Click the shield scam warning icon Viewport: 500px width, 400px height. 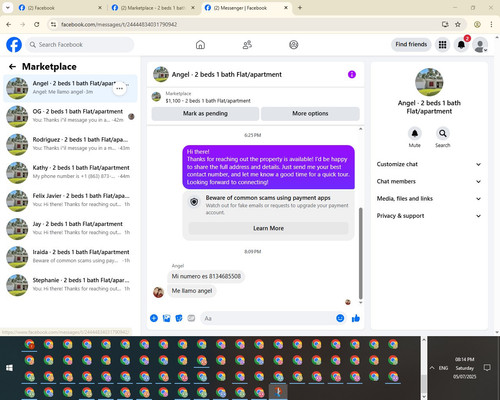194,202
